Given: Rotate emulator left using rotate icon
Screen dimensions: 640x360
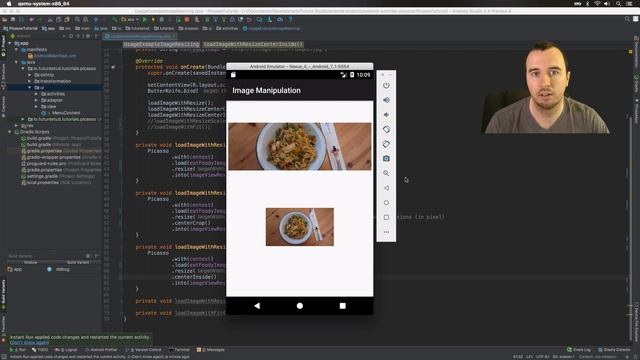Looking at the screenshot, I should pos(386,129).
